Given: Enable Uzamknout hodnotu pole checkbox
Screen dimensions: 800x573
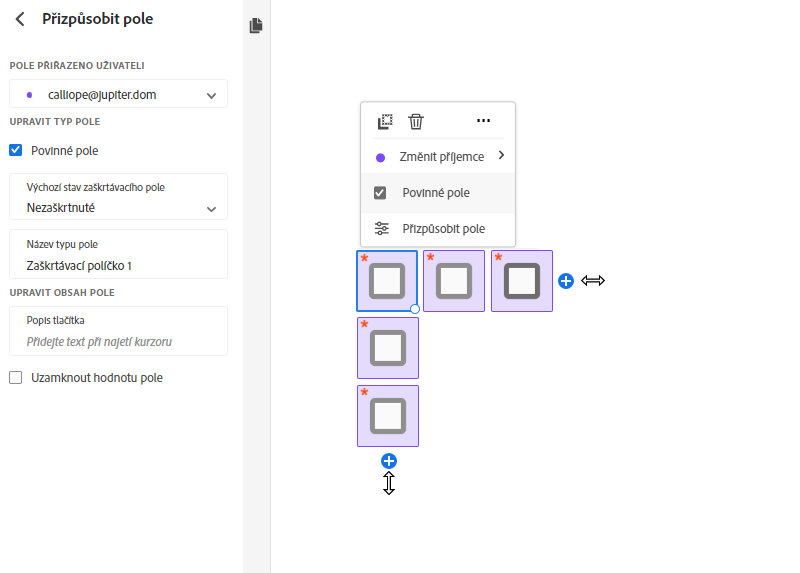Looking at the screenshot, I should coord(16,378).
